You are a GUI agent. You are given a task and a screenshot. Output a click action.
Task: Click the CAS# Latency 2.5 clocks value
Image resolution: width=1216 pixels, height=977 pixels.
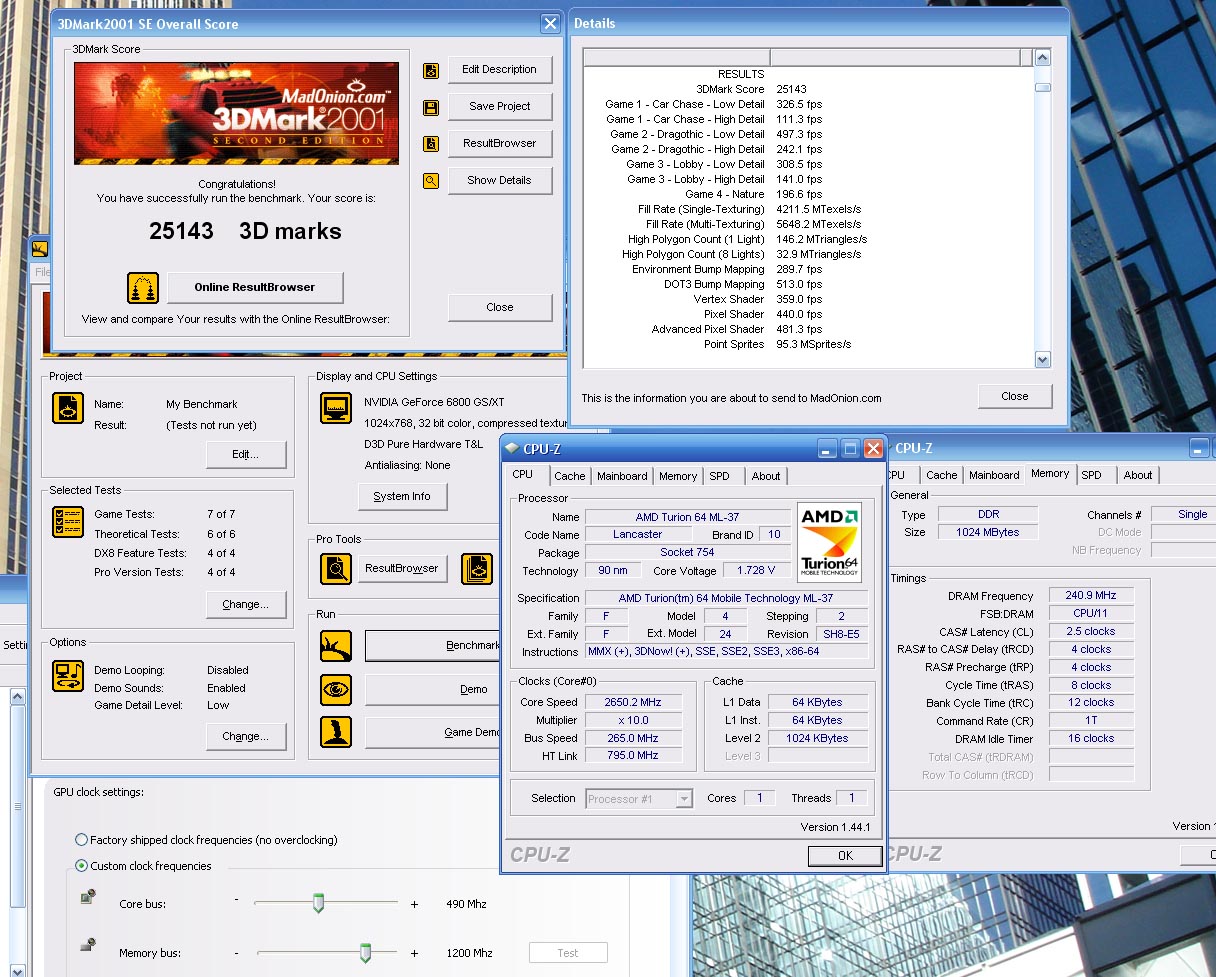pyautogui.click(x=1092, y=631)
